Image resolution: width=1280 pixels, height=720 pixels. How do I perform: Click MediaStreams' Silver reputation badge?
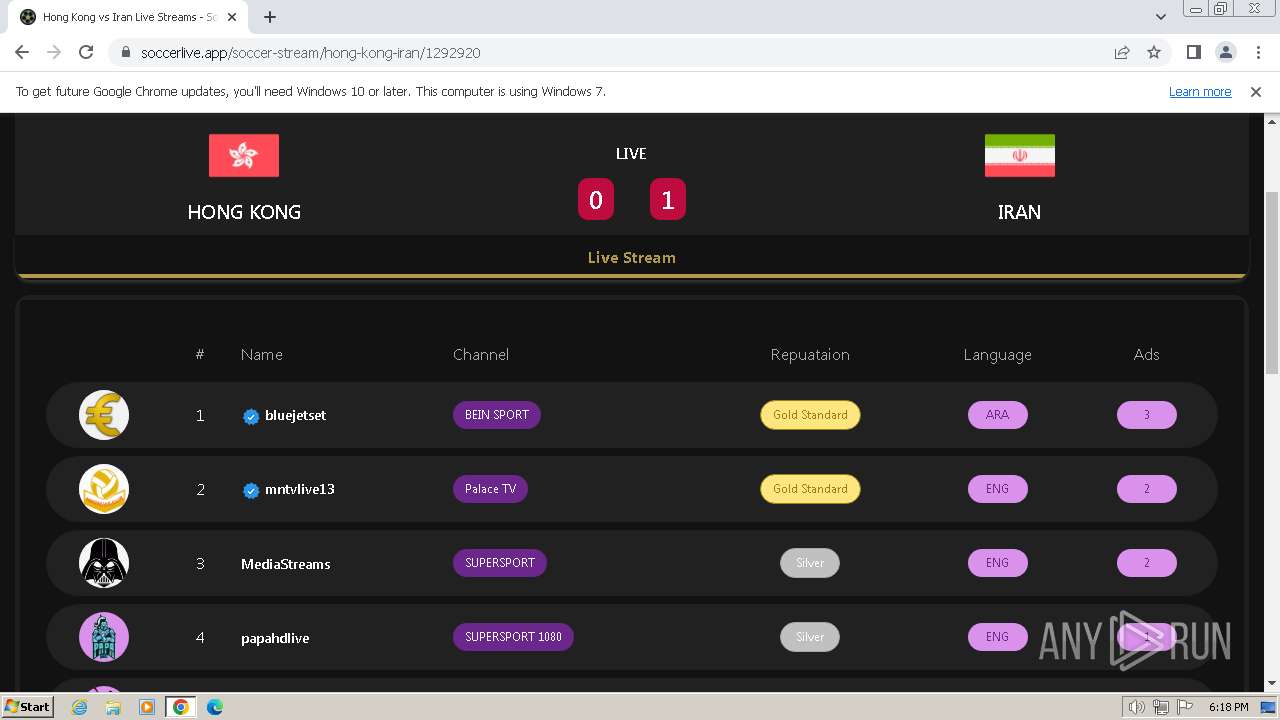[x=810, y=563]
